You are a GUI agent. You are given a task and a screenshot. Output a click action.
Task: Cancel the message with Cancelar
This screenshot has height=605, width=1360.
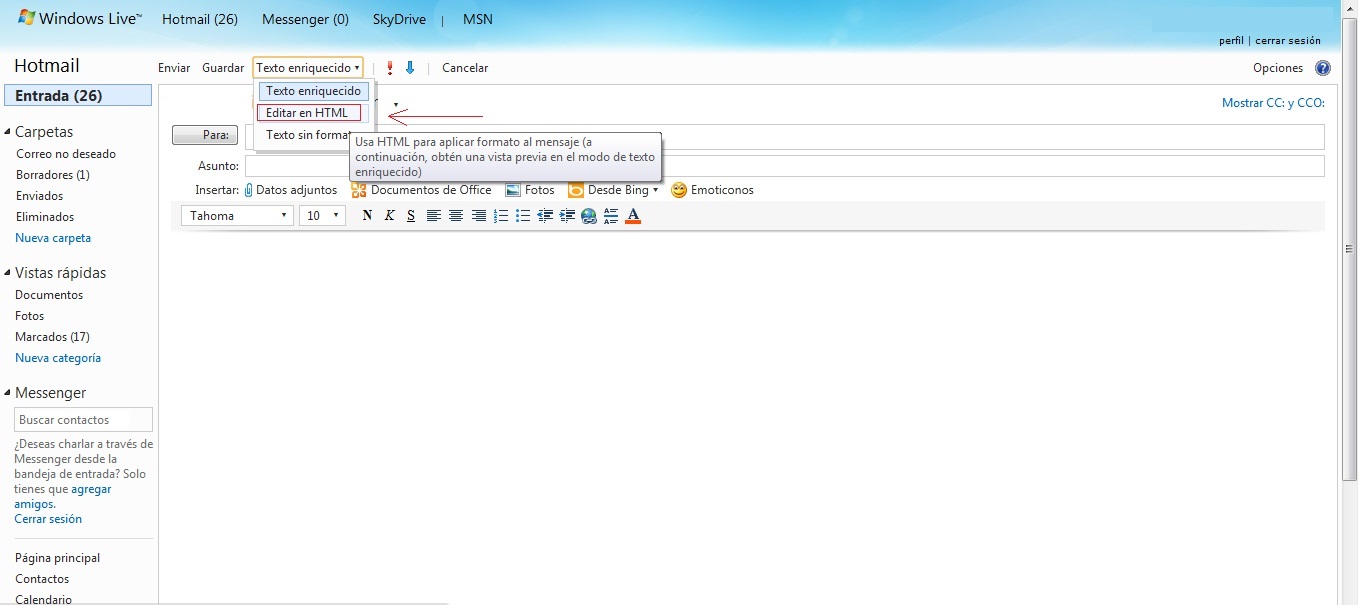coord(465,68)
